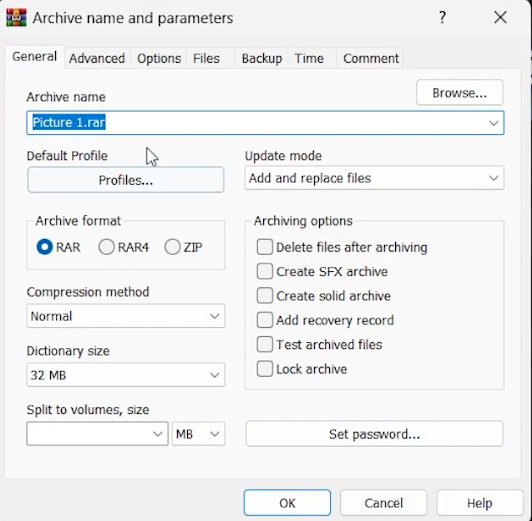Open the Backup tab
This screenshot has width=532, height=521.
click(262, 58)
